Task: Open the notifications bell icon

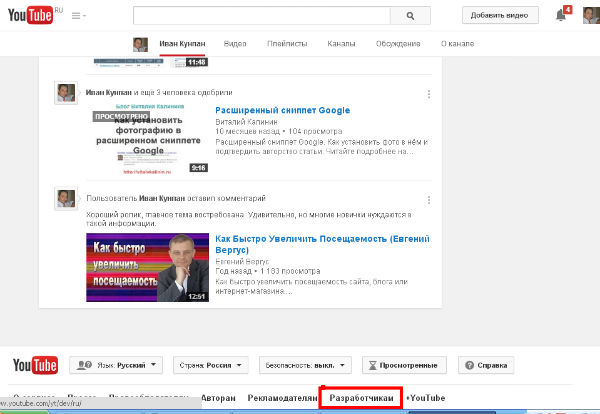Action: point(561,15)
